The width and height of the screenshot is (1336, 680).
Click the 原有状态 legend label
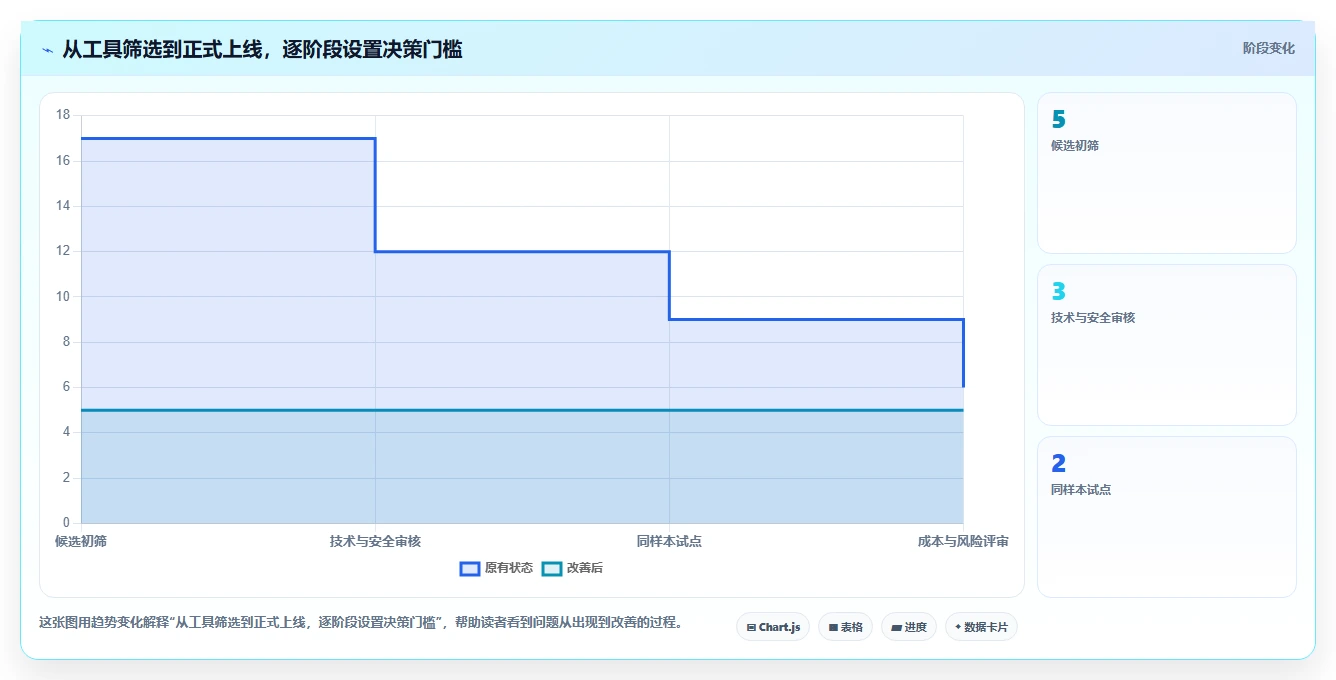[x=509, y=568]
